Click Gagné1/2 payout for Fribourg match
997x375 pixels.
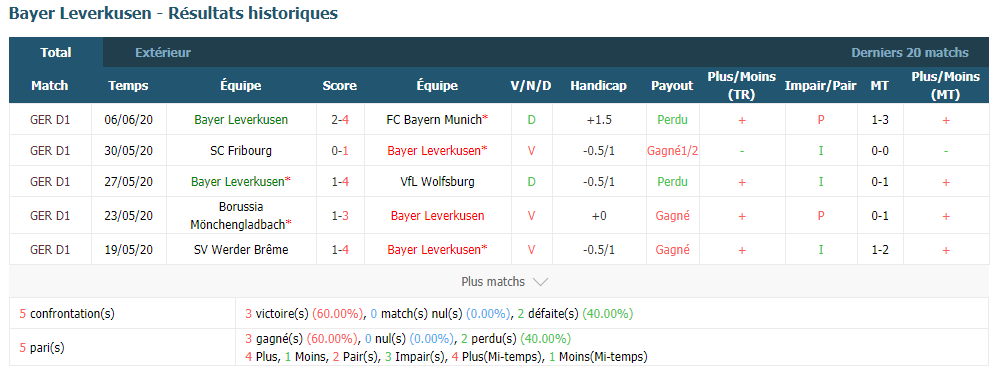673,151
